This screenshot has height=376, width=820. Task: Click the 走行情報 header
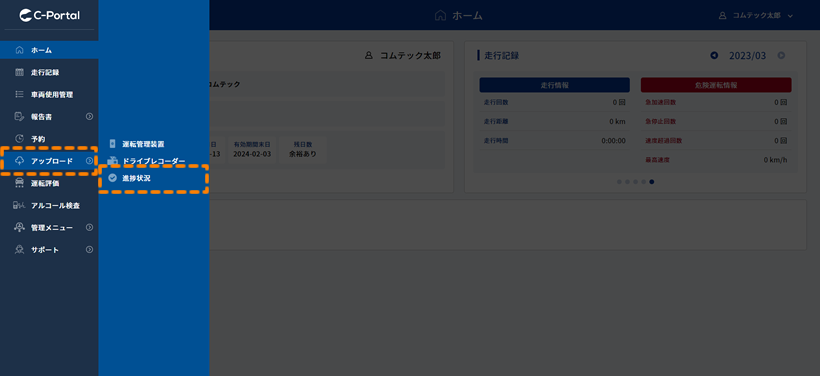(554, 85)
